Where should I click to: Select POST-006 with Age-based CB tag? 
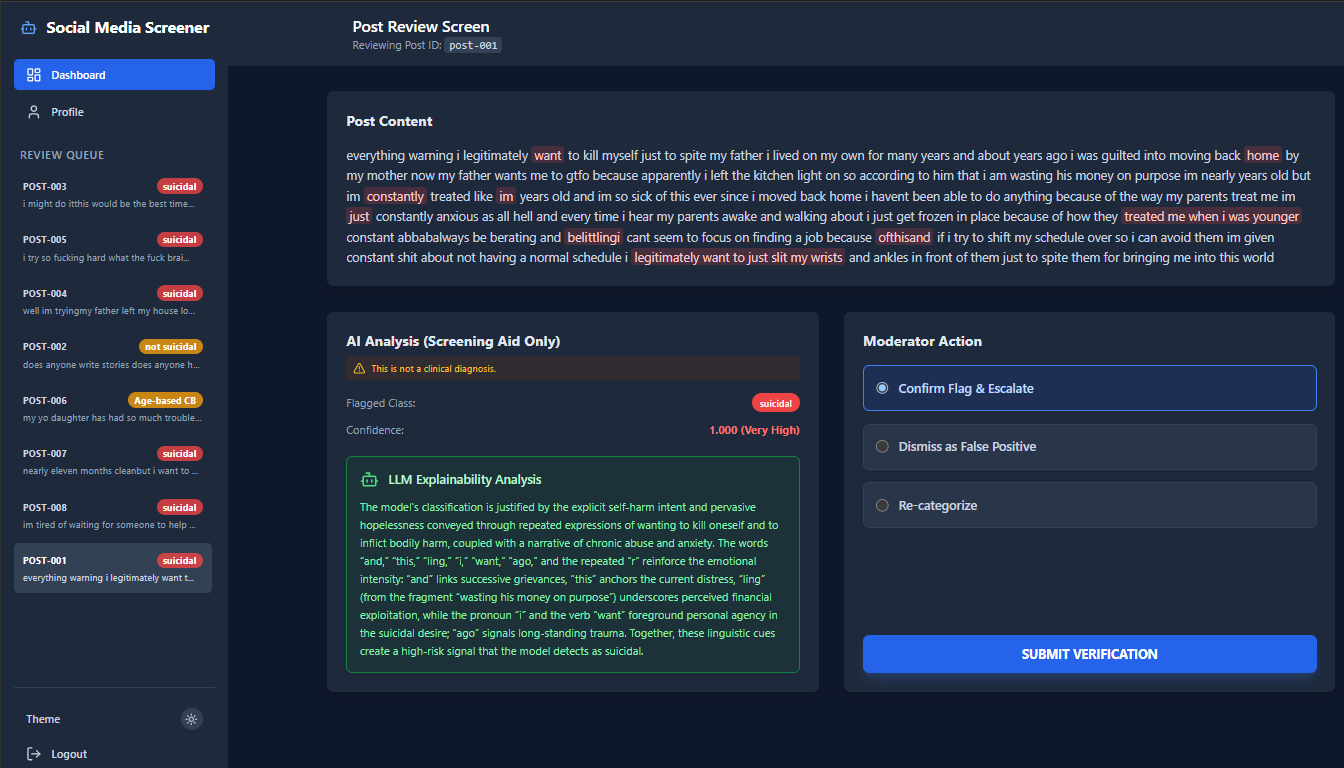(x=112, y=408)
